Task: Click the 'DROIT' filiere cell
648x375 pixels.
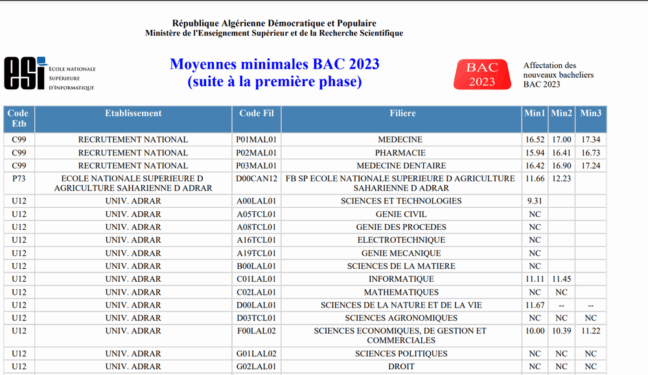Action: 401,367
